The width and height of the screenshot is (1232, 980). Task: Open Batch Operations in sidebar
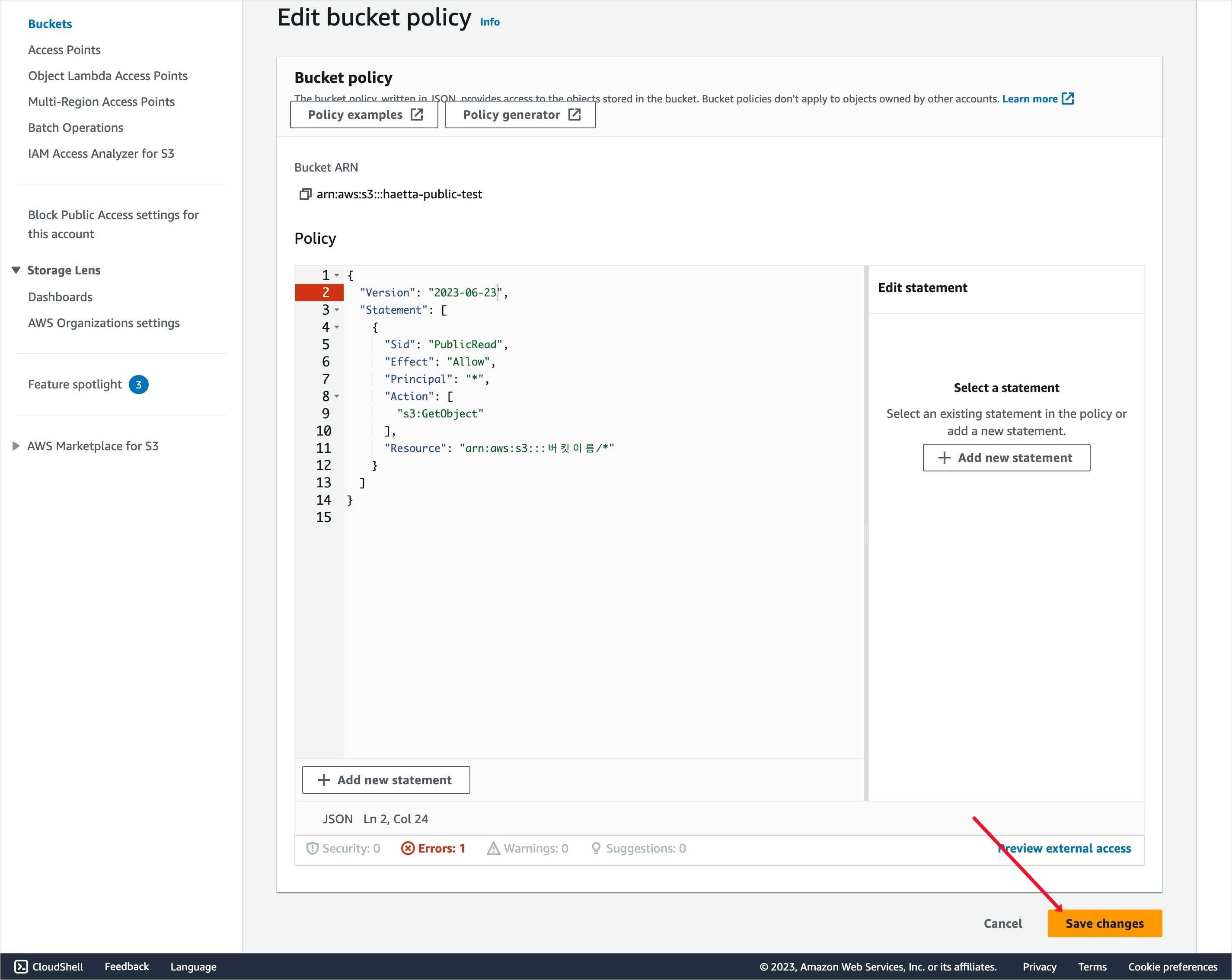point(75,127)
